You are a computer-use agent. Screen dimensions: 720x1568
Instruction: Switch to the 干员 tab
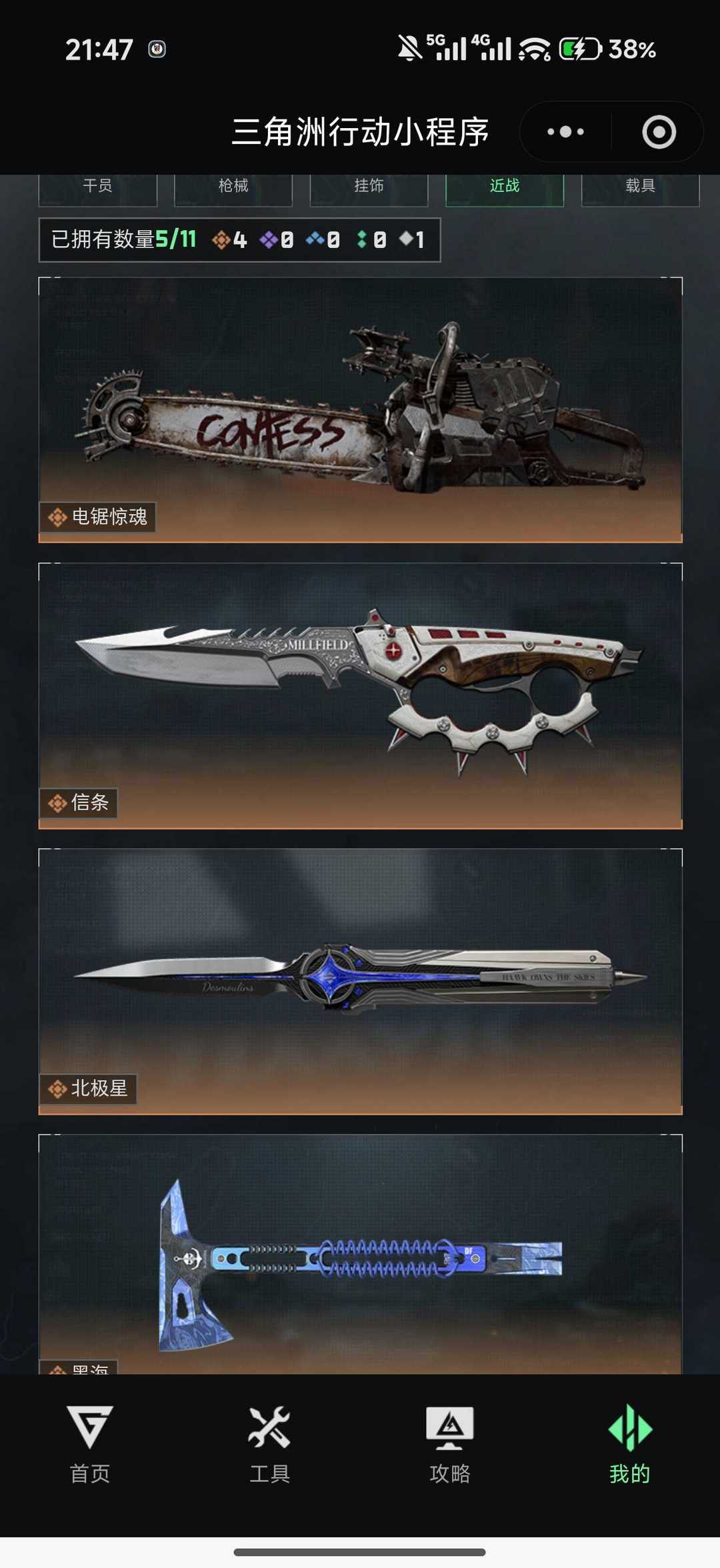pyautogui.click(x=98, y=187)
